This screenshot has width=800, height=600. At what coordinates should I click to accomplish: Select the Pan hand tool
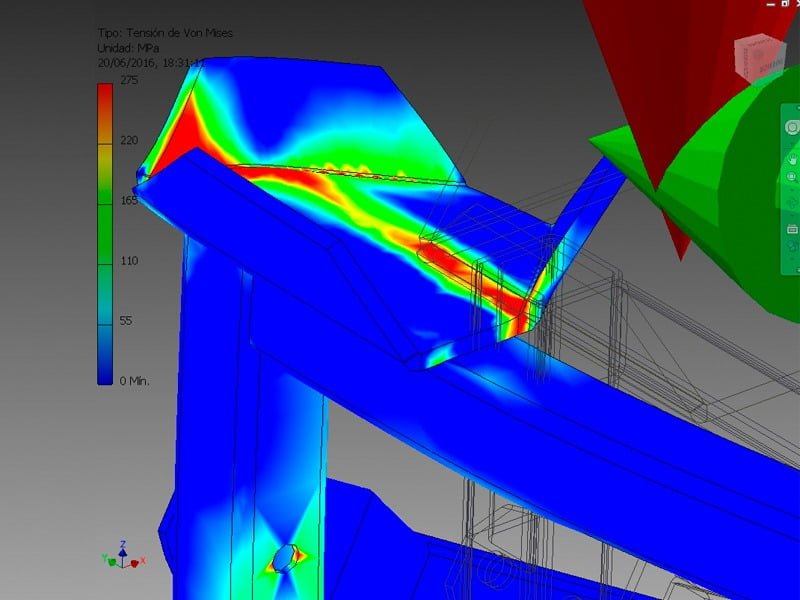pos(792,158)
